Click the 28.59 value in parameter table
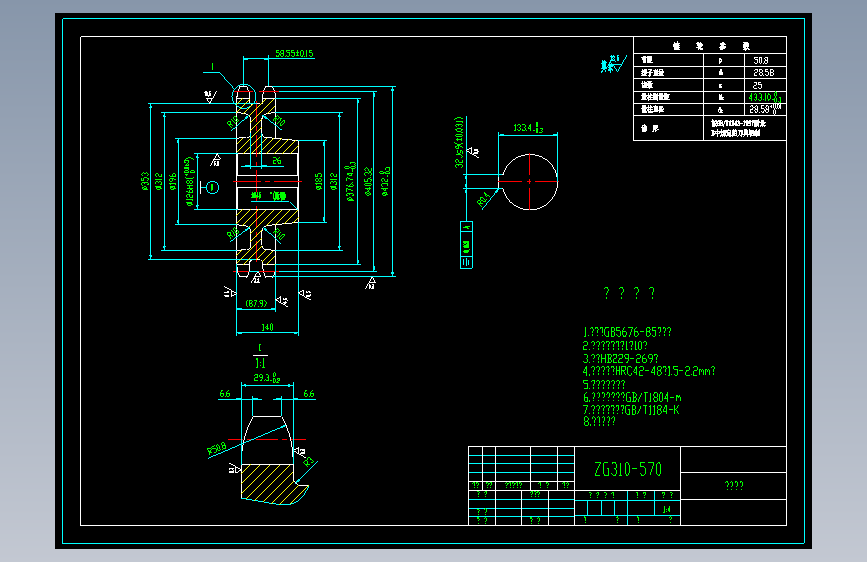The height and width of the screenshot is (562, 867). tap(765, 109)
